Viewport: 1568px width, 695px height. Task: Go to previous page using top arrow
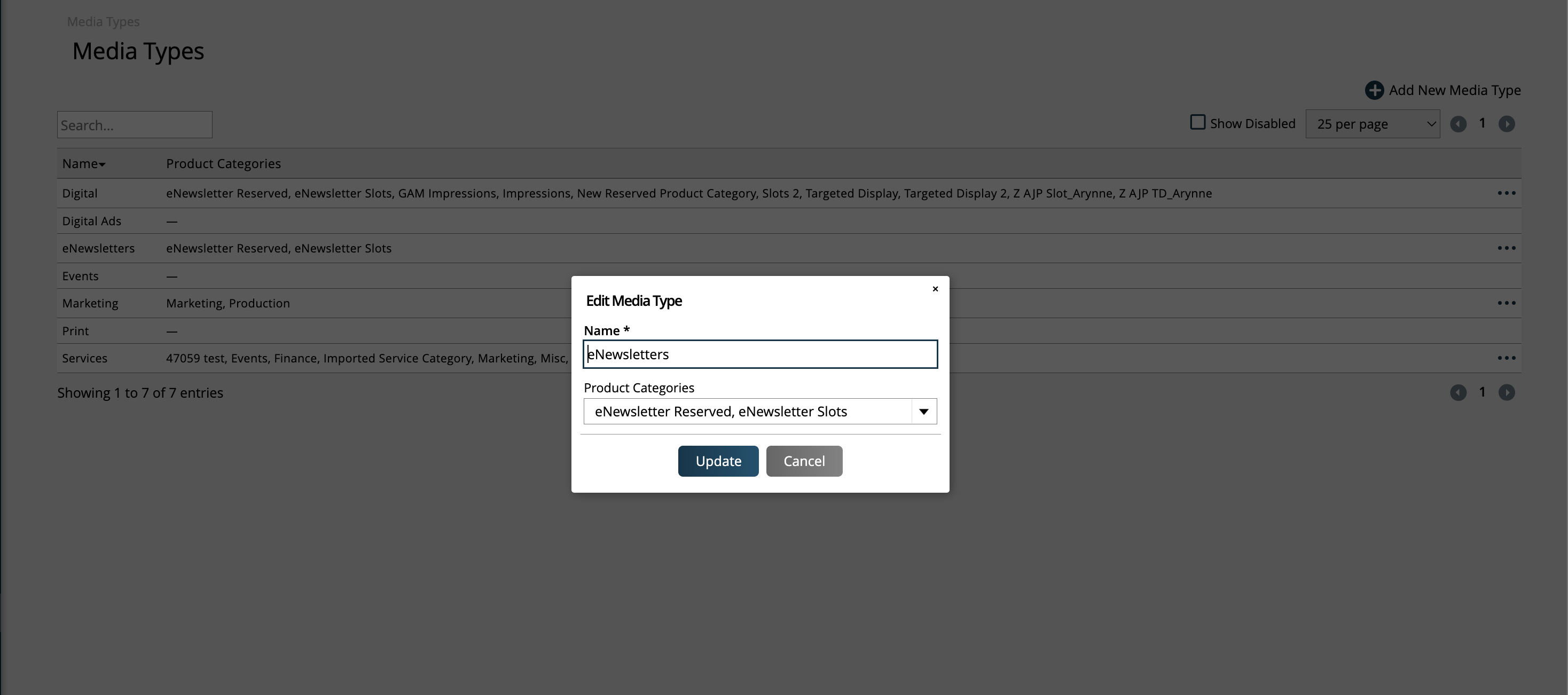coord(1458,124)
